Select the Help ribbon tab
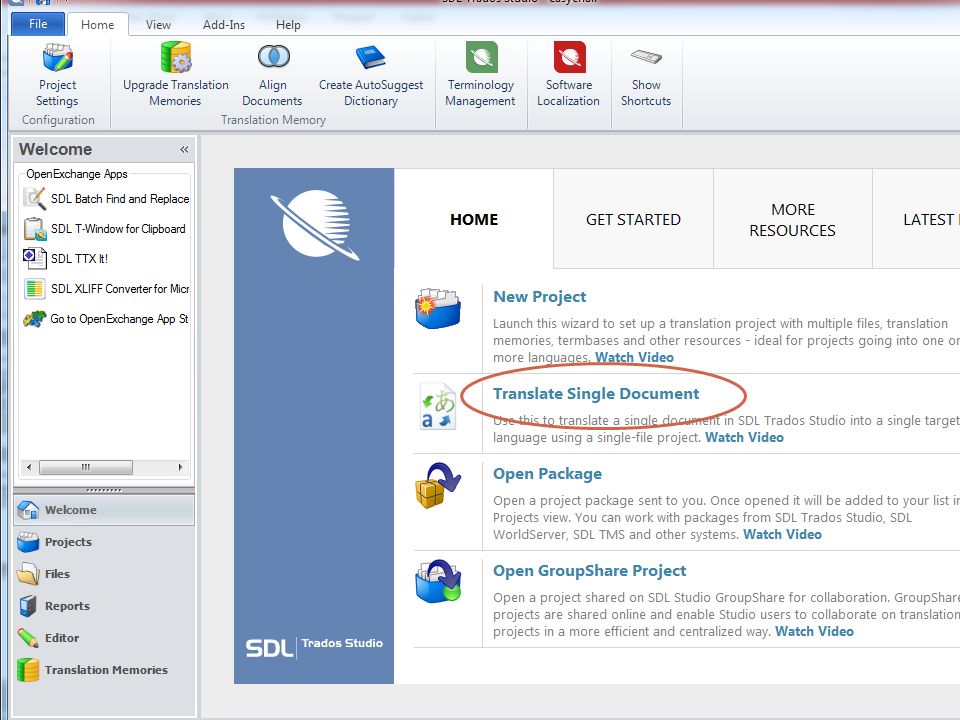The width and height of the screenshot is (960, 720). 288,24
